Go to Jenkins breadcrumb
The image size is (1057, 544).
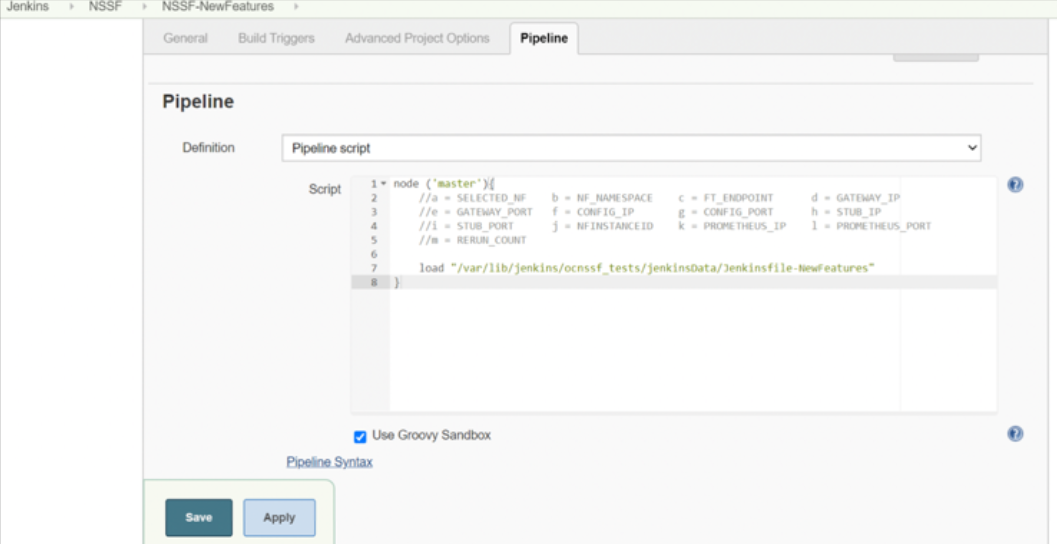click(28, 7)
